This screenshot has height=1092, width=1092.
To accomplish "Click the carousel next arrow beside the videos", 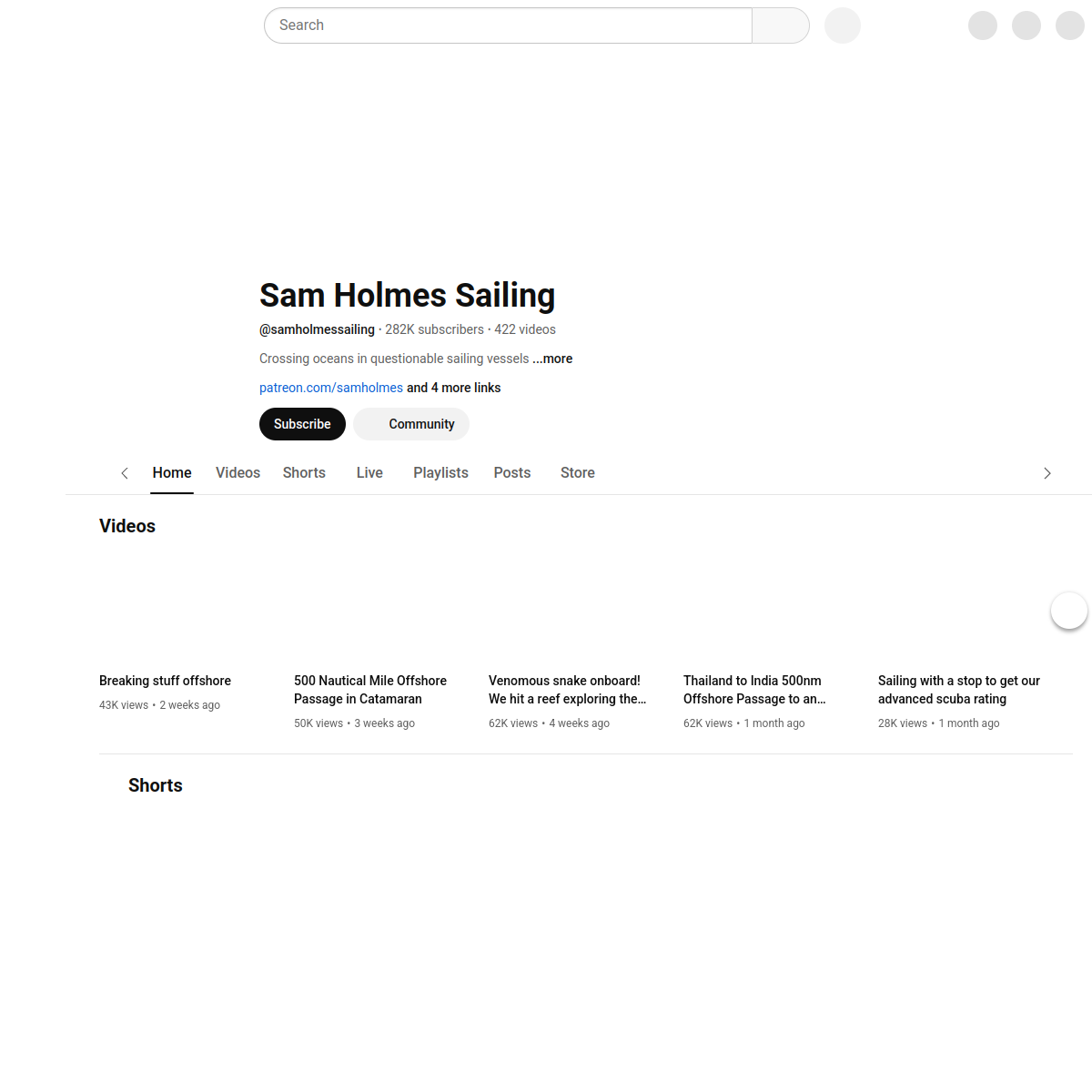I will [x=1069, y=610].
